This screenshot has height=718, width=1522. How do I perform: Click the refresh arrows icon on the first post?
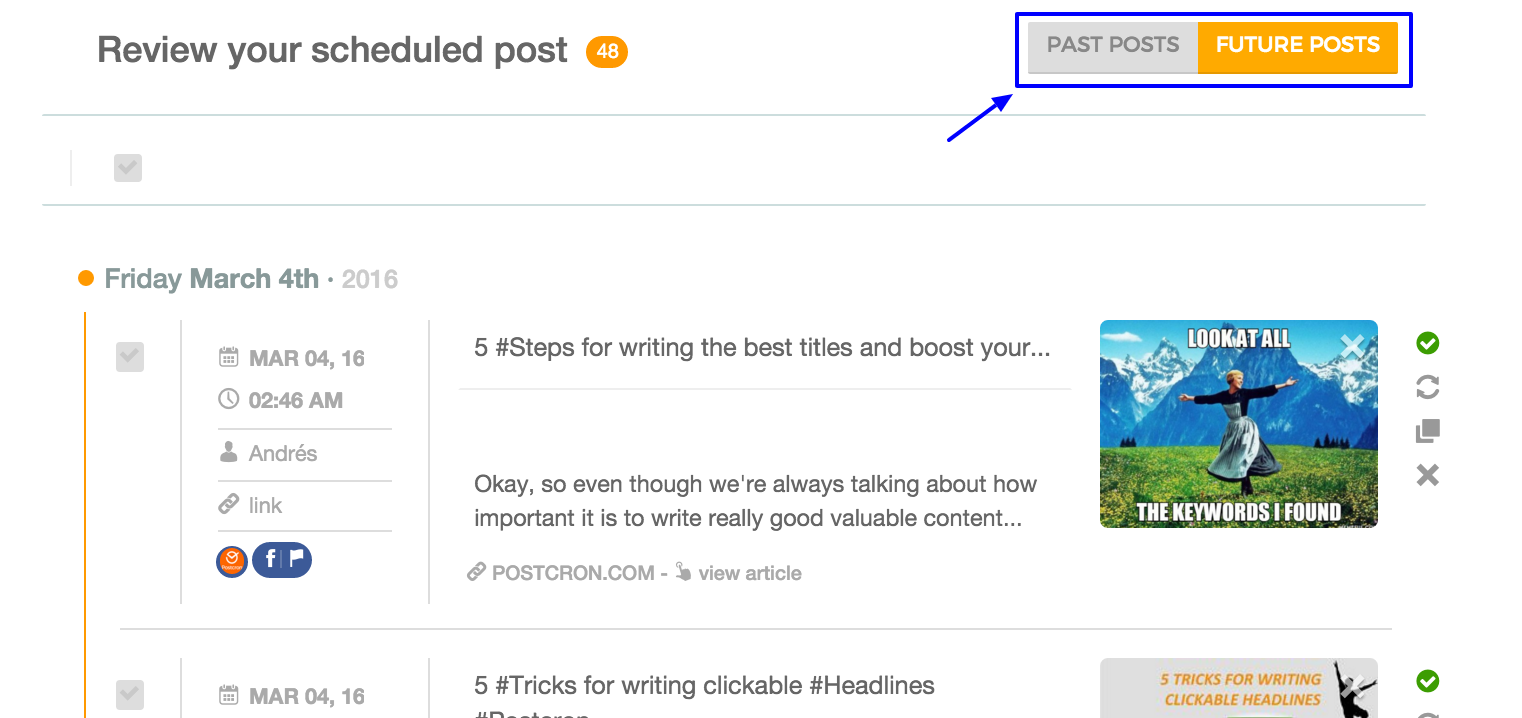(x=1427, y=387)
